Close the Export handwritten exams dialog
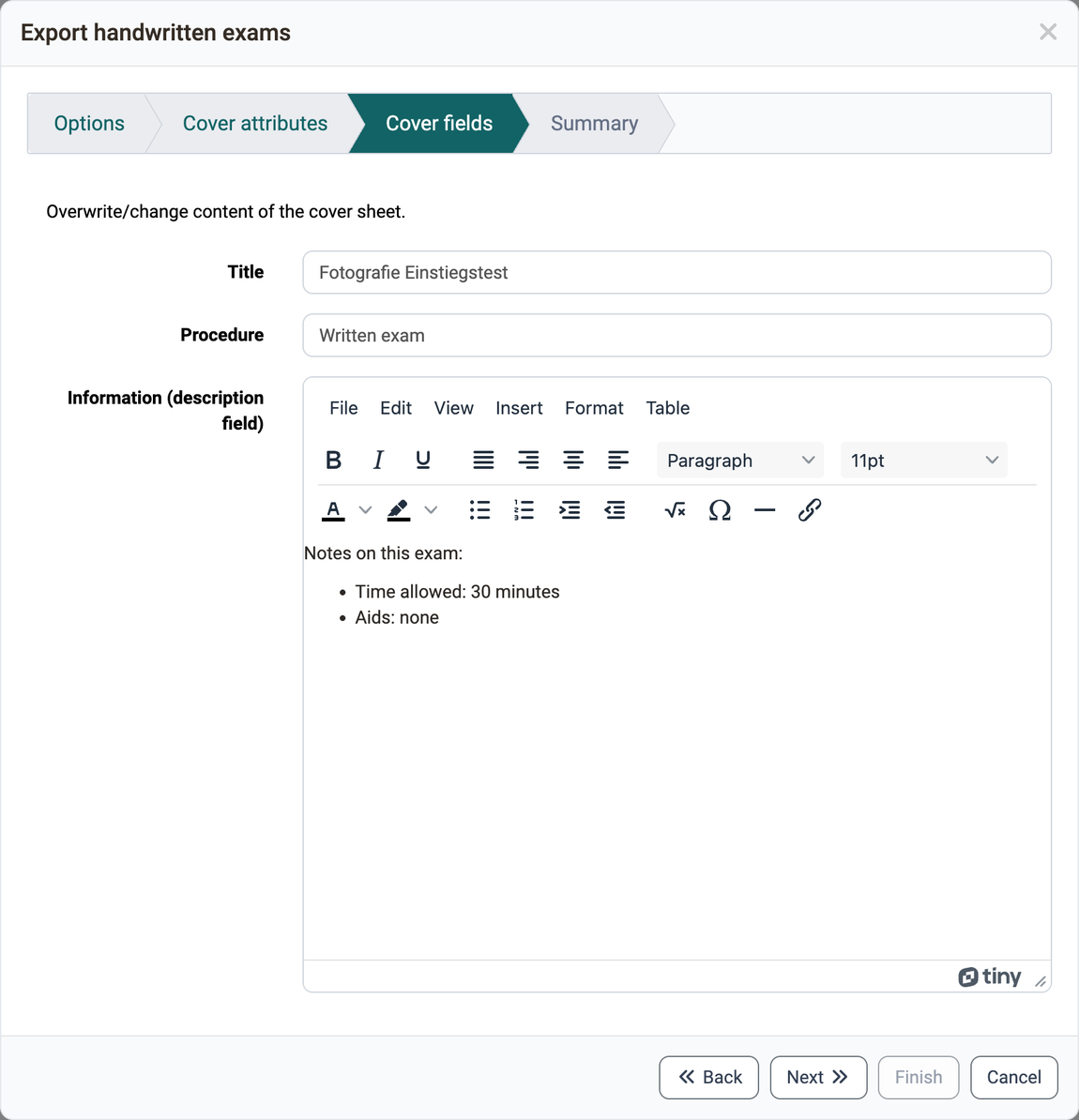 1047,32
